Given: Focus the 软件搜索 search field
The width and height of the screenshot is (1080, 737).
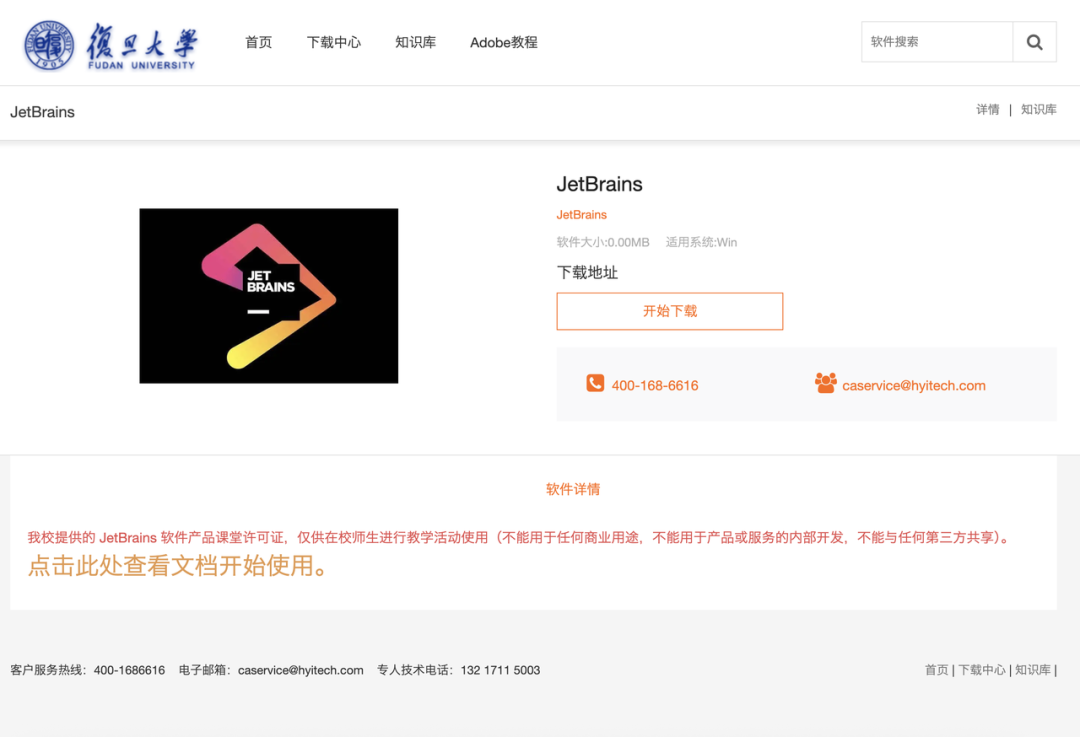Looking at the screenshot, I should click(x=937, y=42).
